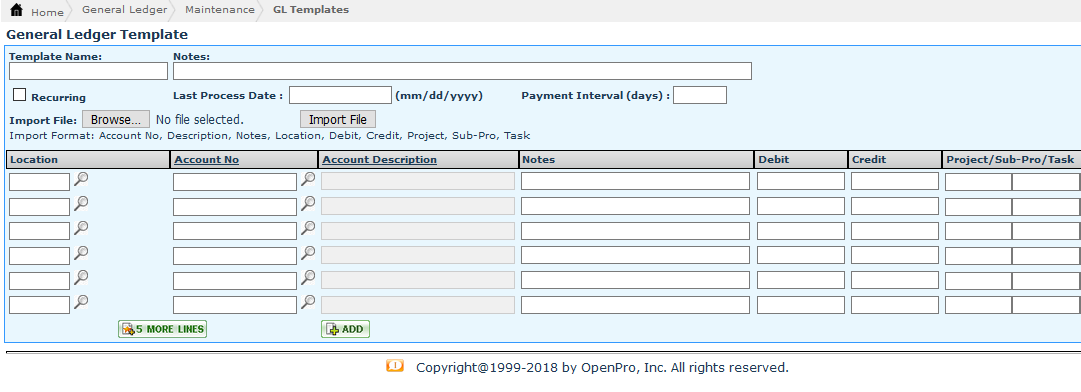The width and height of the screenshot is (1081, 392).
Task: Open Account No lookup magnifier in second row
Action: coord(308,204)
